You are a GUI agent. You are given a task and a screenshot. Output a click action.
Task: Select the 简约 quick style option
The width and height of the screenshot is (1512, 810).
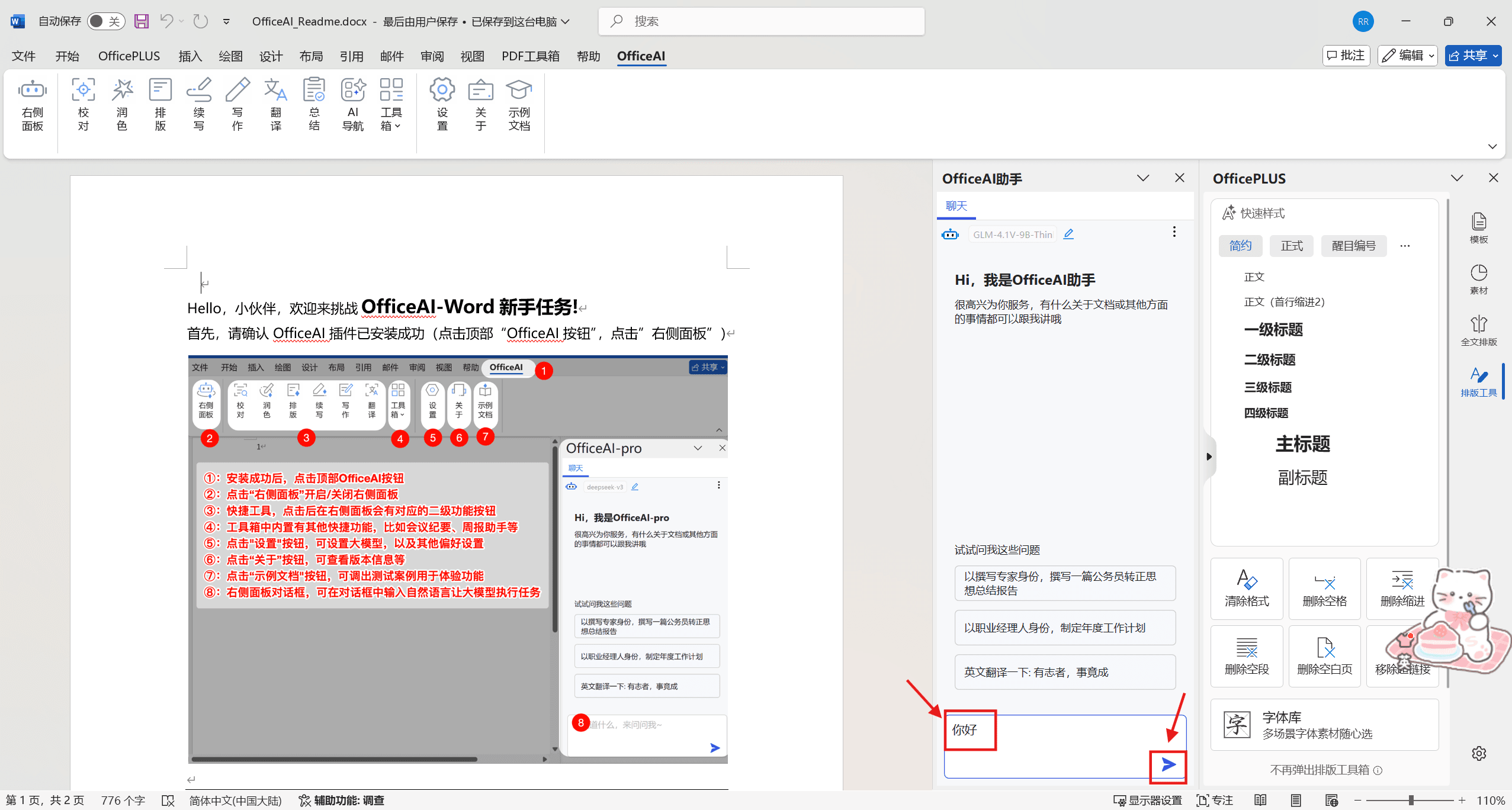pyautogui.click(x=1240, y=246)
